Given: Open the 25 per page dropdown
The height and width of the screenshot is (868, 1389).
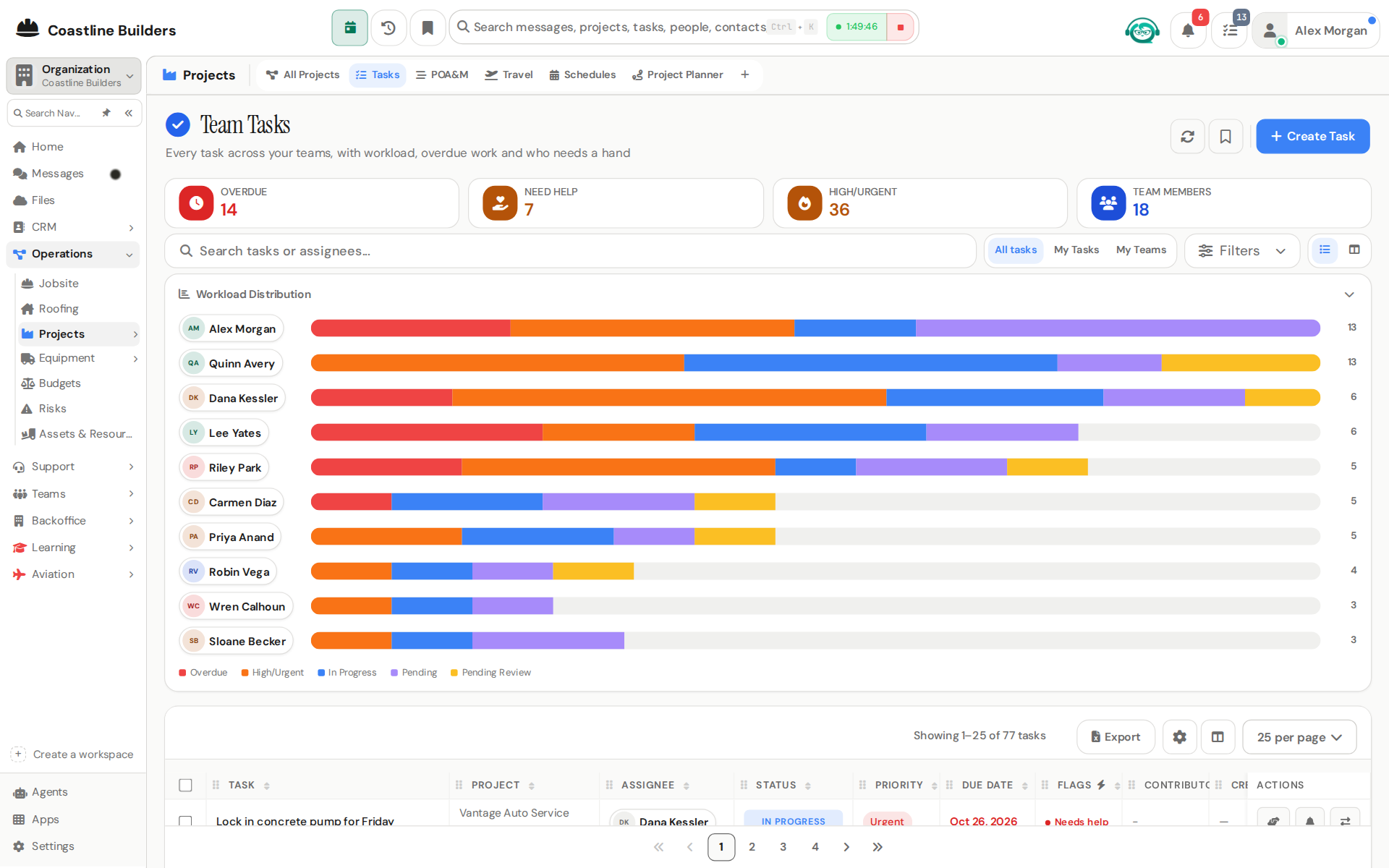Looking at the screenshot, I should [x=1299, y=737].
